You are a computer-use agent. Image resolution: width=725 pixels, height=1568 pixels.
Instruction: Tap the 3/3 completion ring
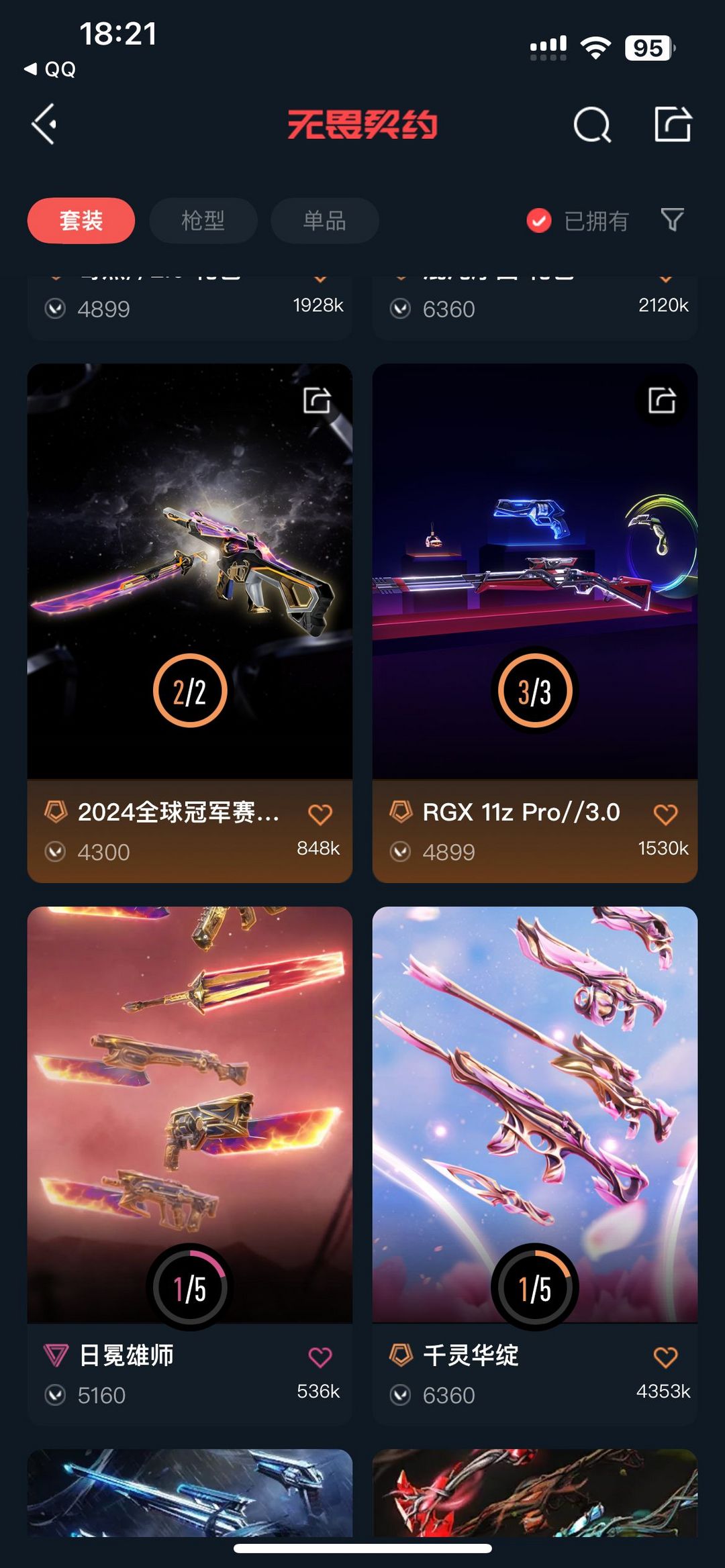(x=535, y=691)
